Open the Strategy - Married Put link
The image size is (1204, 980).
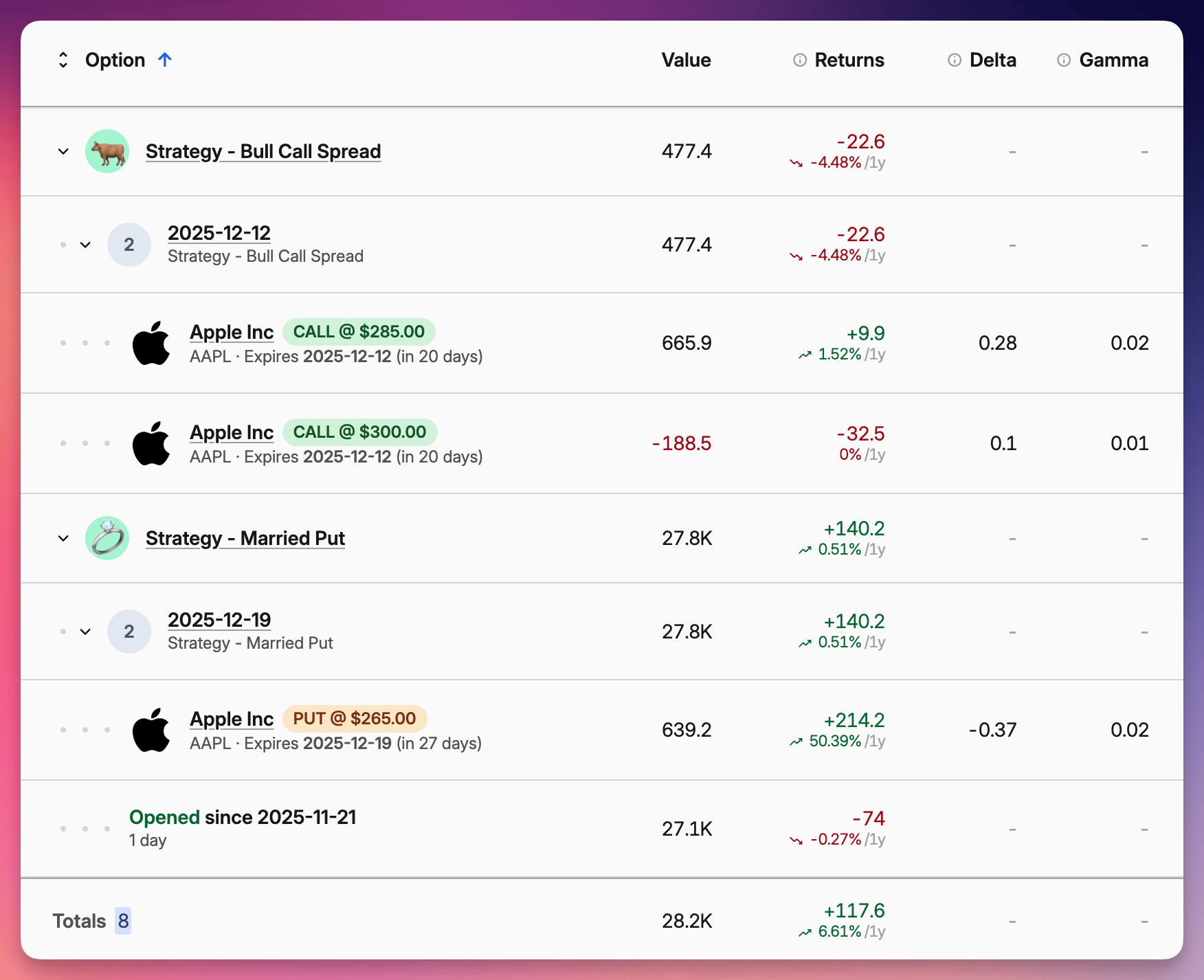pyautogui.click(x=245, y=538)
